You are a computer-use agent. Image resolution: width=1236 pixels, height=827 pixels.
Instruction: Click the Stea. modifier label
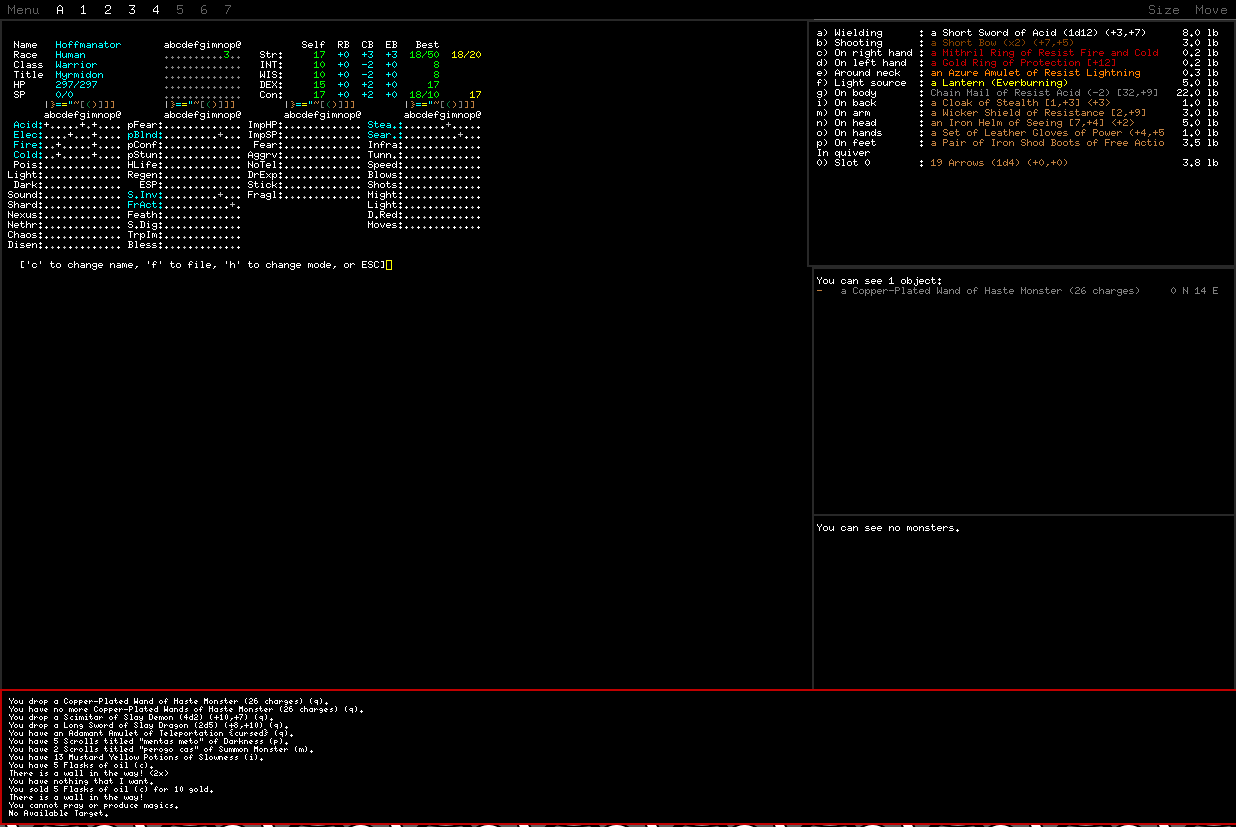pyautogui.click(x=385, y=125)
